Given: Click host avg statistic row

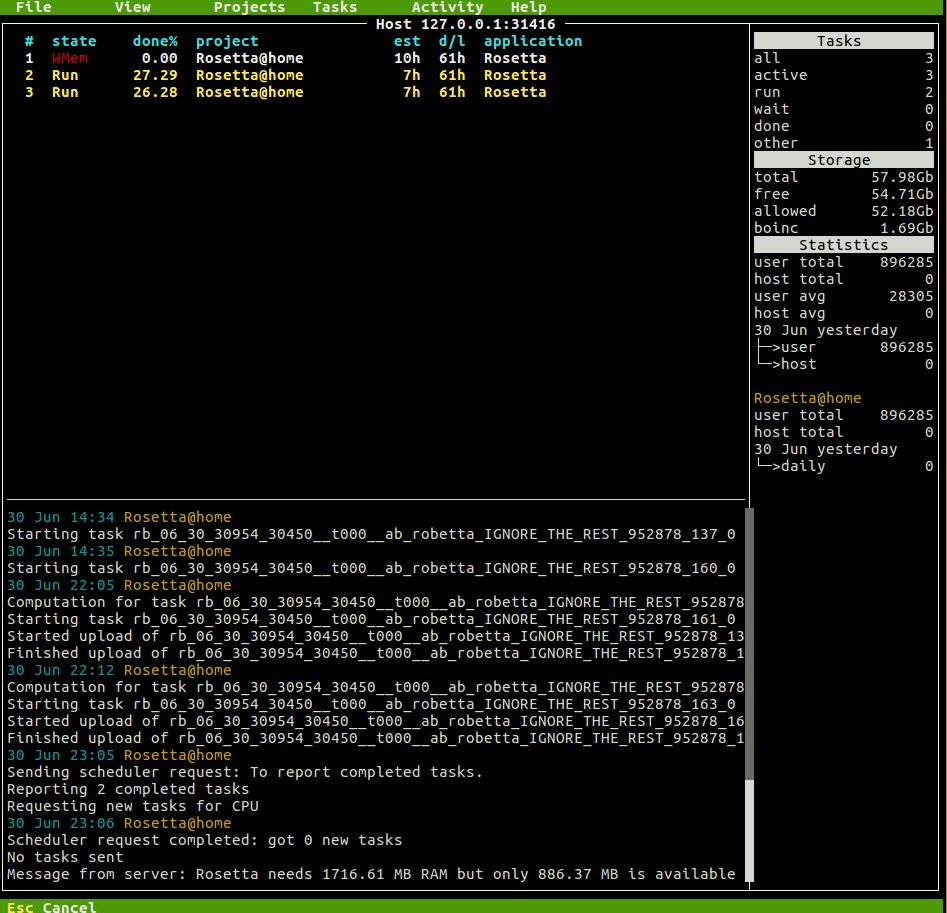Looking at the screenshot, I should pos(843,313).
